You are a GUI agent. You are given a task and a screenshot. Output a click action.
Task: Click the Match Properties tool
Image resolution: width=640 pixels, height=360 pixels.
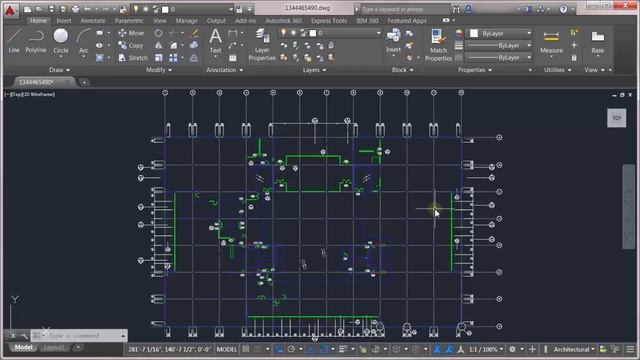coord(438,45)
